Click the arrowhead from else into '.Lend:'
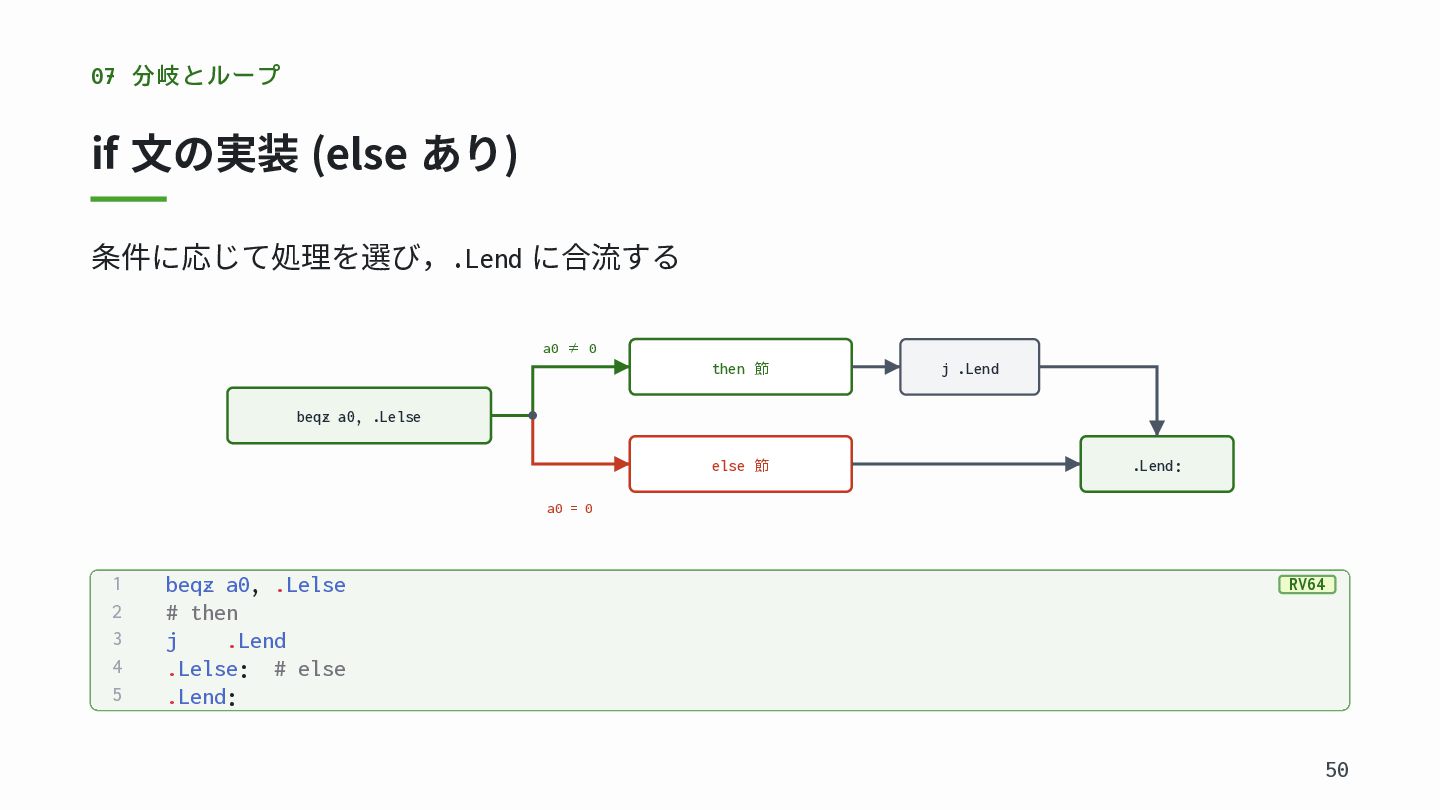The width and height of the screenshot is (1440, 810). tap(1073, 464)
